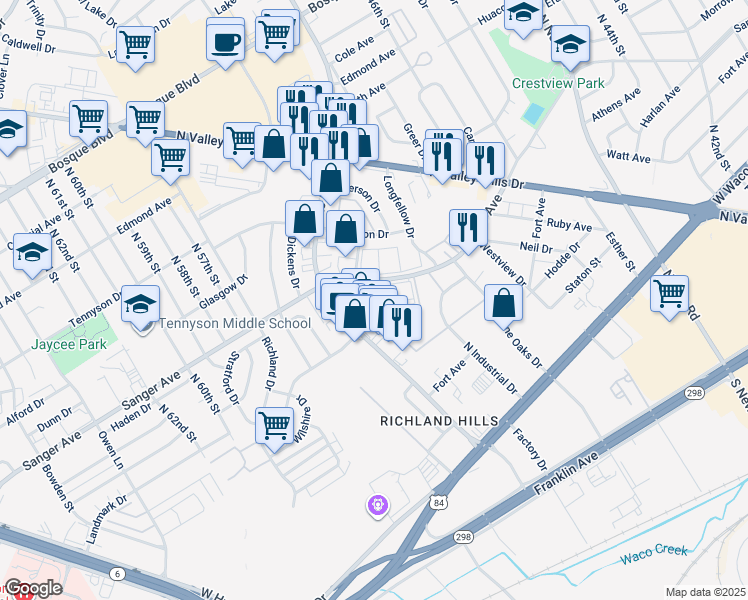Click the Map data ©2025 attribution
This screenshot has width=748, height=600.
click(704, 592)
